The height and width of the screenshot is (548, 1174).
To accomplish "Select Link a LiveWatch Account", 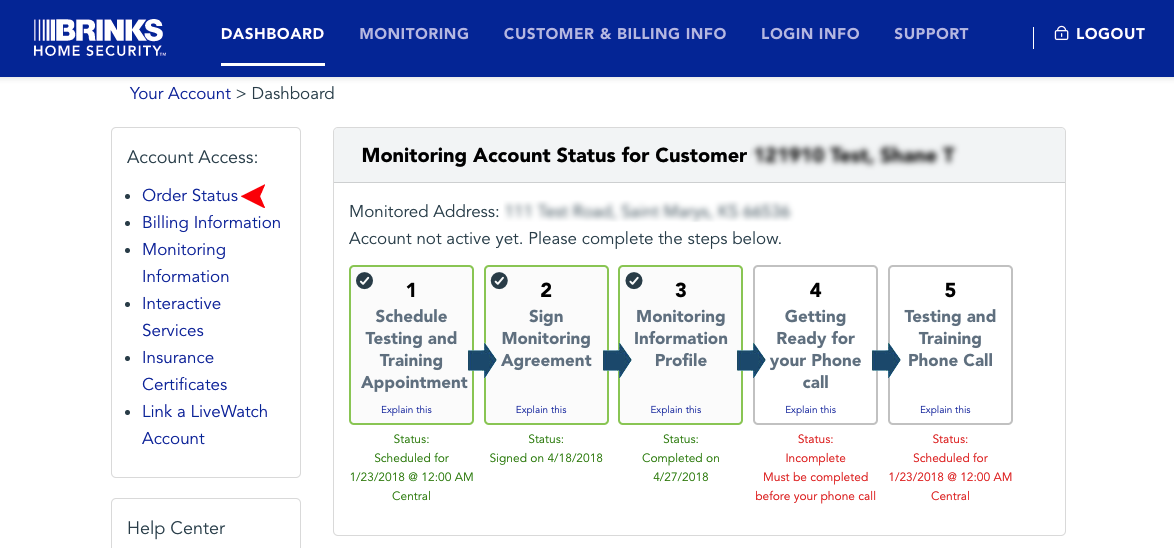I will coord(204,424).
